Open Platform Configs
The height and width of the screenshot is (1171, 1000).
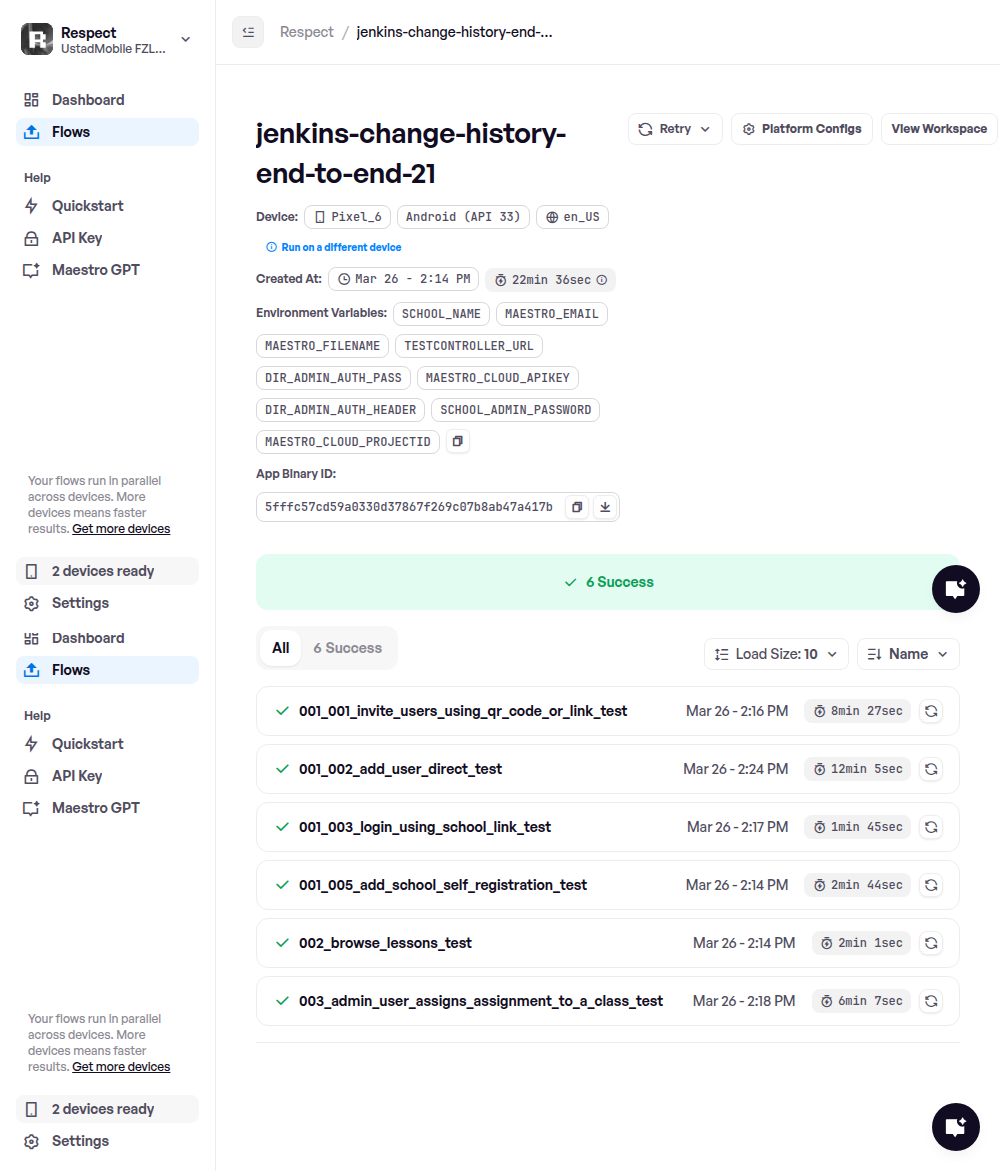[802, 129]
